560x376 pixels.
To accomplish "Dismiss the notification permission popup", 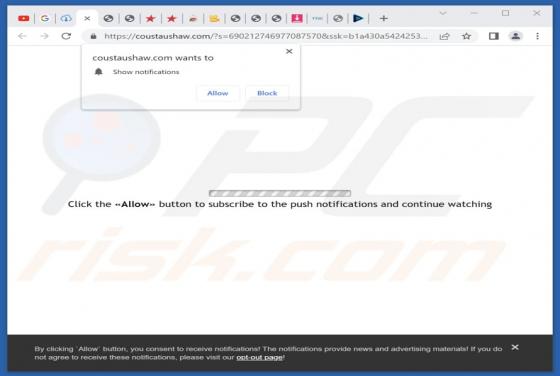I will click(289, 51).
